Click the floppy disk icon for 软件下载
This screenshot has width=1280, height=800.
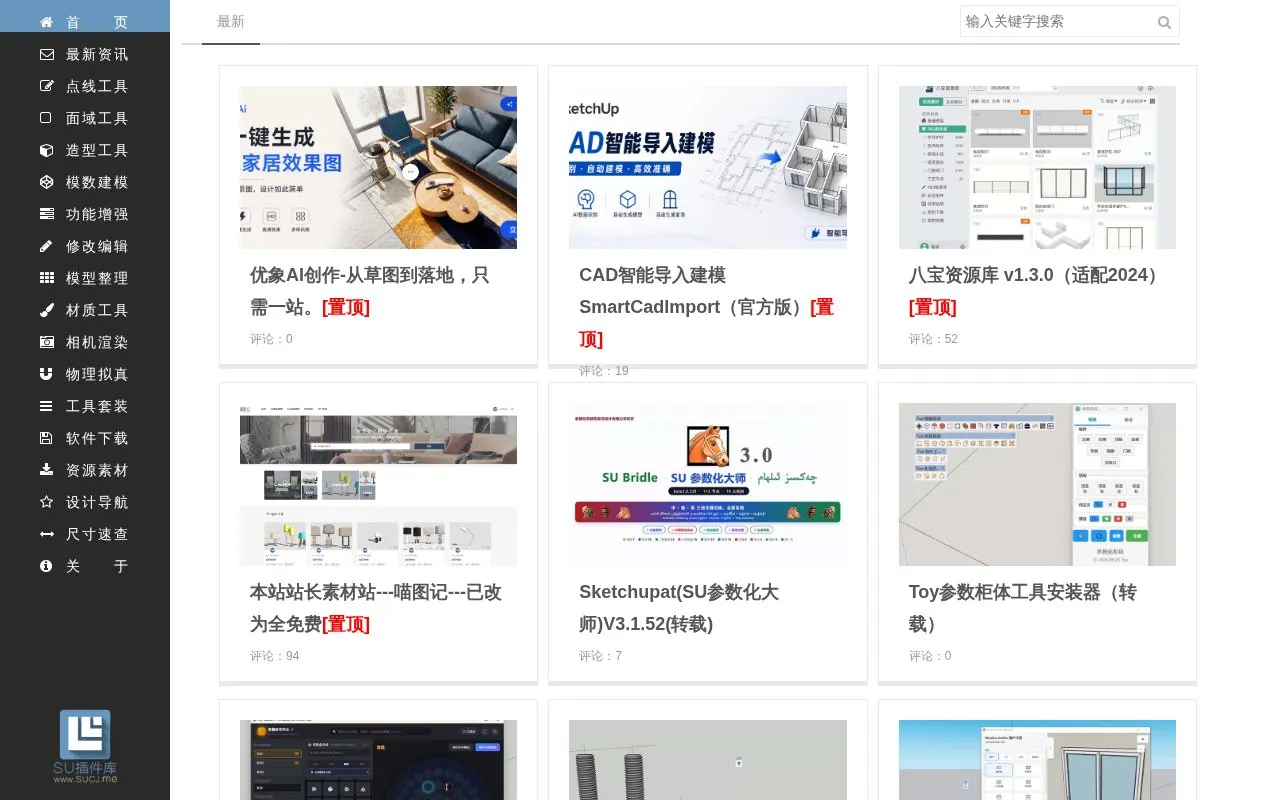coord(46,438)
